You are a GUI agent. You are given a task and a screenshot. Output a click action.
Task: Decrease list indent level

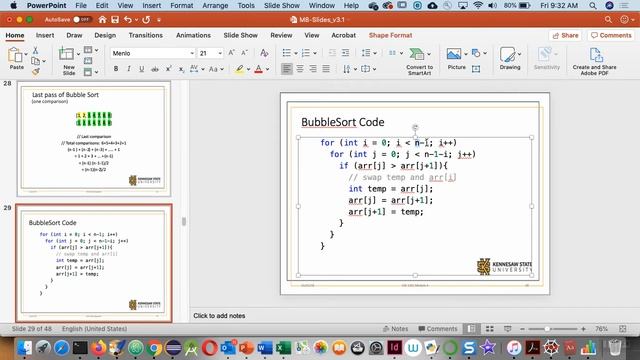coord(332,53)
